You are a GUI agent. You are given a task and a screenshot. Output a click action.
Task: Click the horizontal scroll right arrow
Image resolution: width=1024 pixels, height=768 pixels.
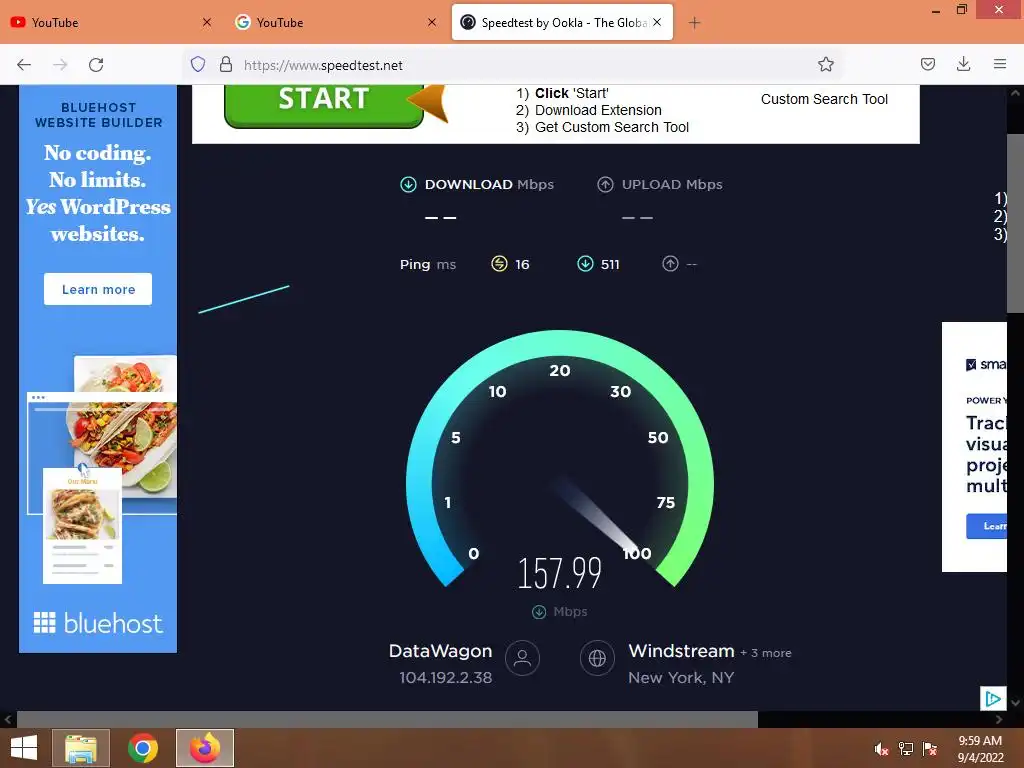[x=999, y=720]
